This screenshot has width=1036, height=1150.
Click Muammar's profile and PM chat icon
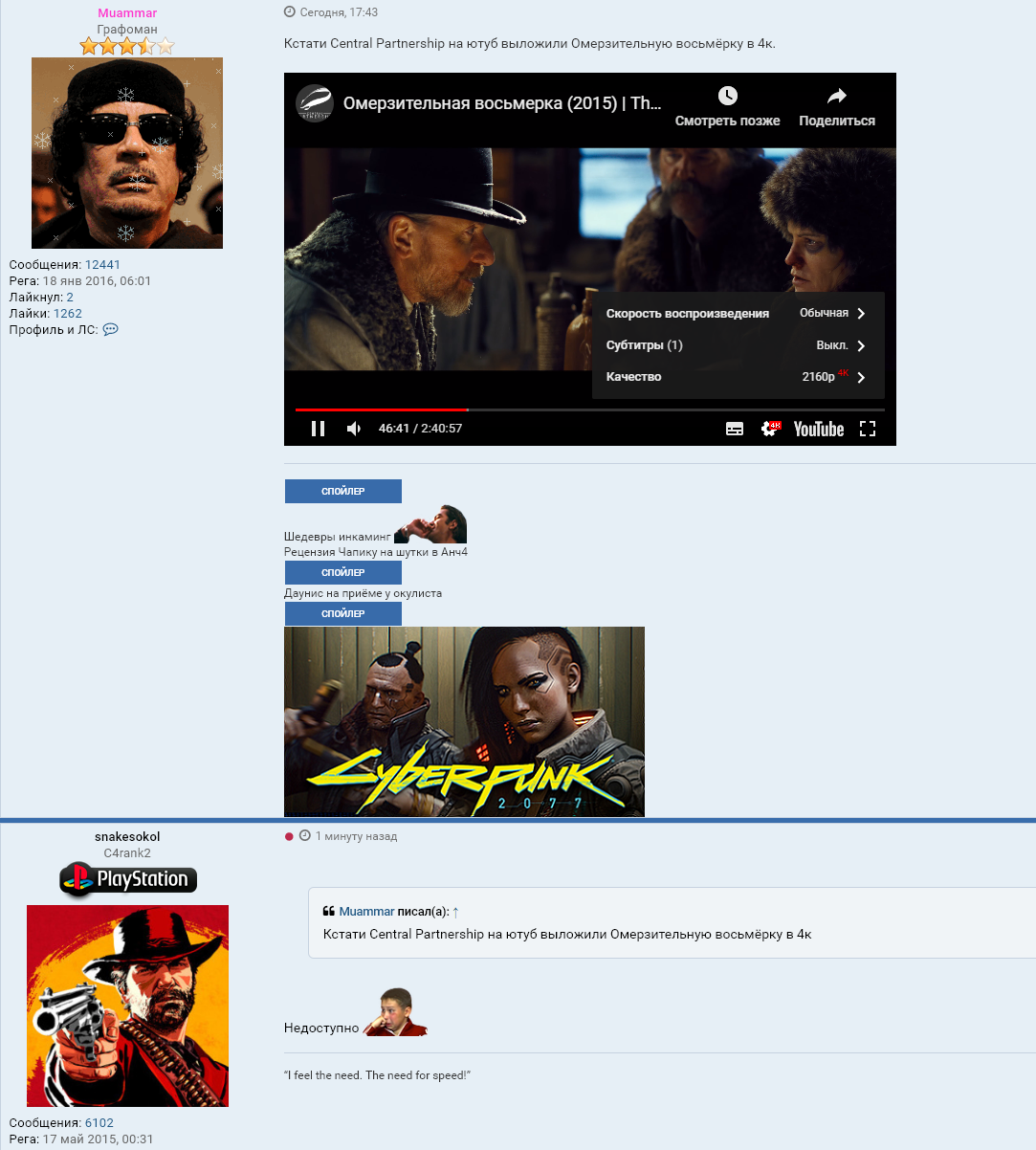[x=110, y=330]
